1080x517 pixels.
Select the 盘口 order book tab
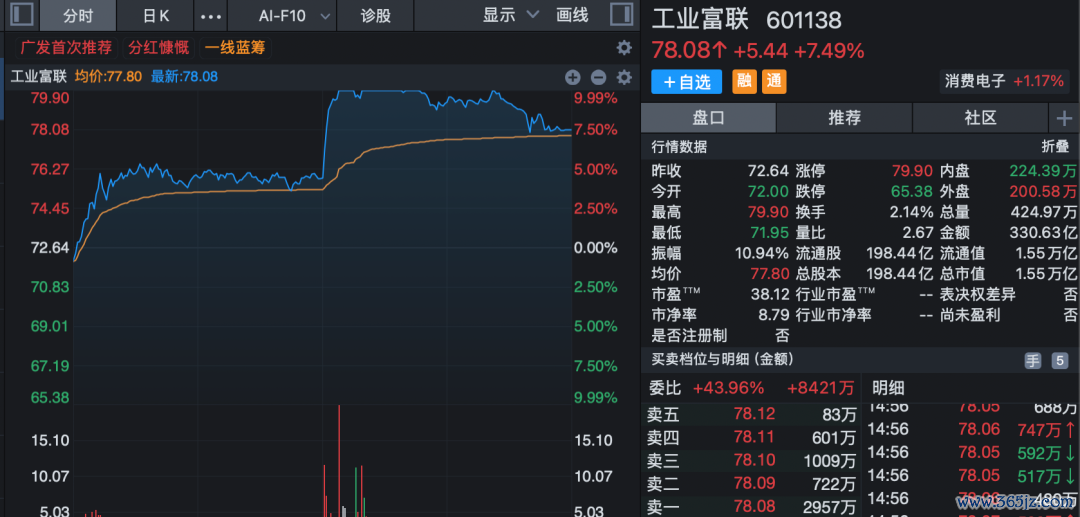click(x=708, y=118)
